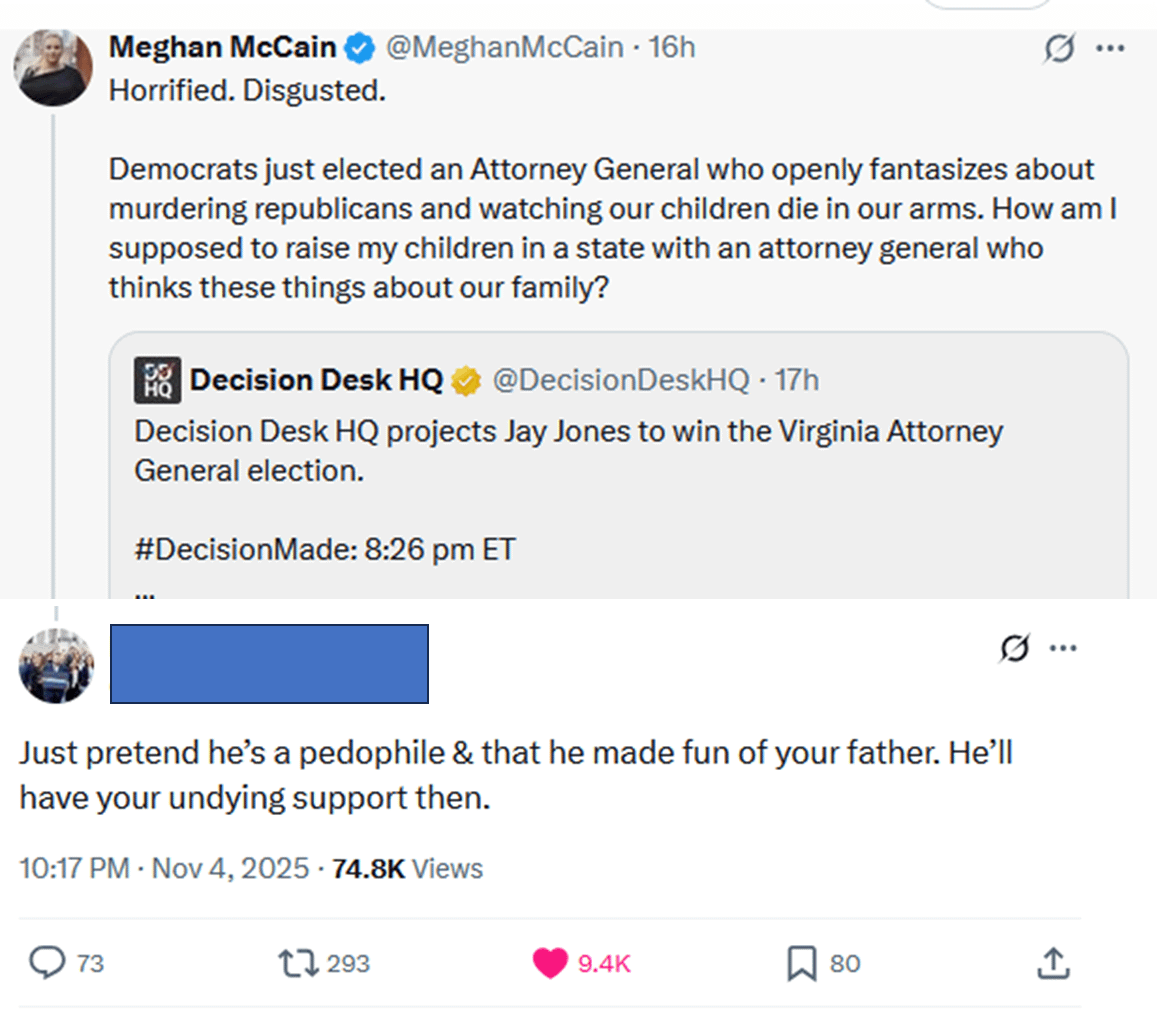
Task: Open more options on the reply tweet
Action: point(1063,649)
